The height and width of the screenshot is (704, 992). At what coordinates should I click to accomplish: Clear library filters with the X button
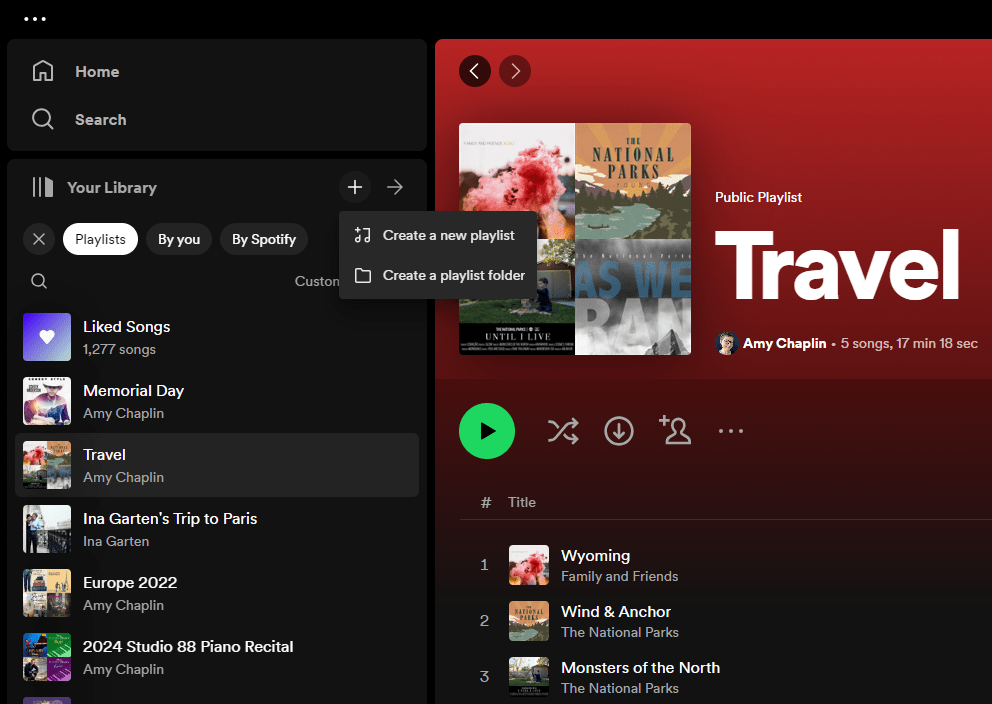39,239
